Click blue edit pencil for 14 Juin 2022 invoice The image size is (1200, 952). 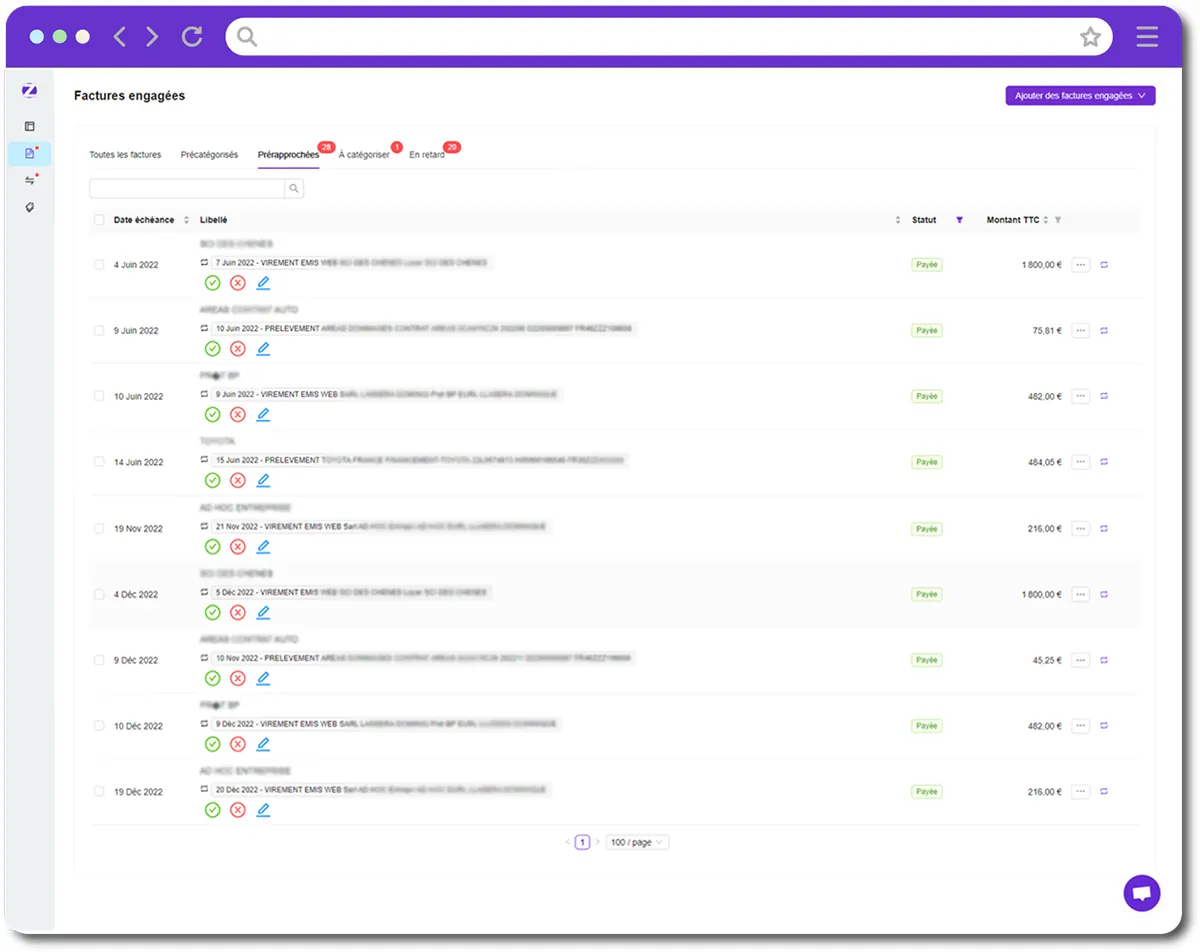[263, 481]
